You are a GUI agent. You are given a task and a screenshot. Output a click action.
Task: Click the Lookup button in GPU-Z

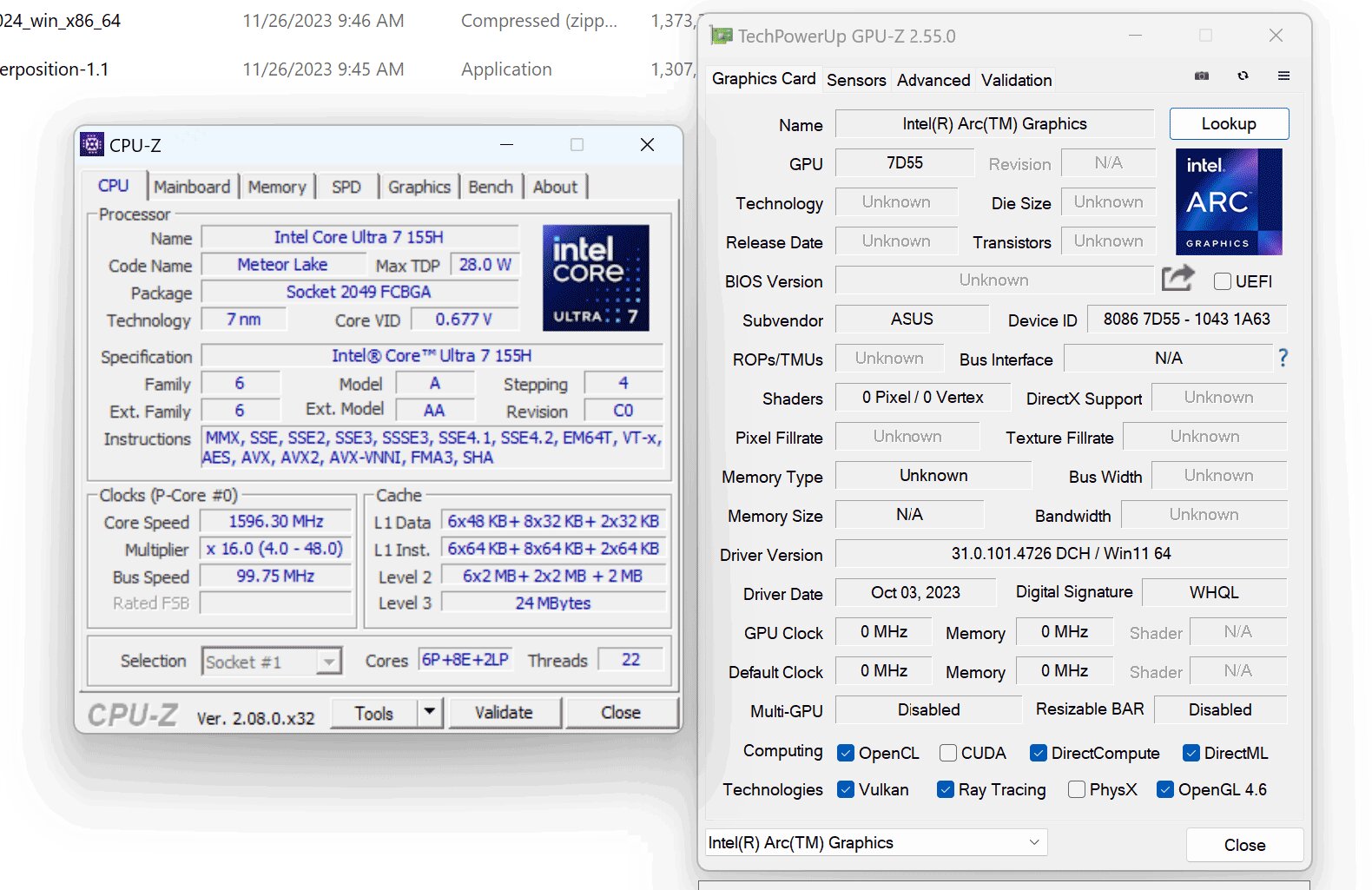tap(1229, 123)
